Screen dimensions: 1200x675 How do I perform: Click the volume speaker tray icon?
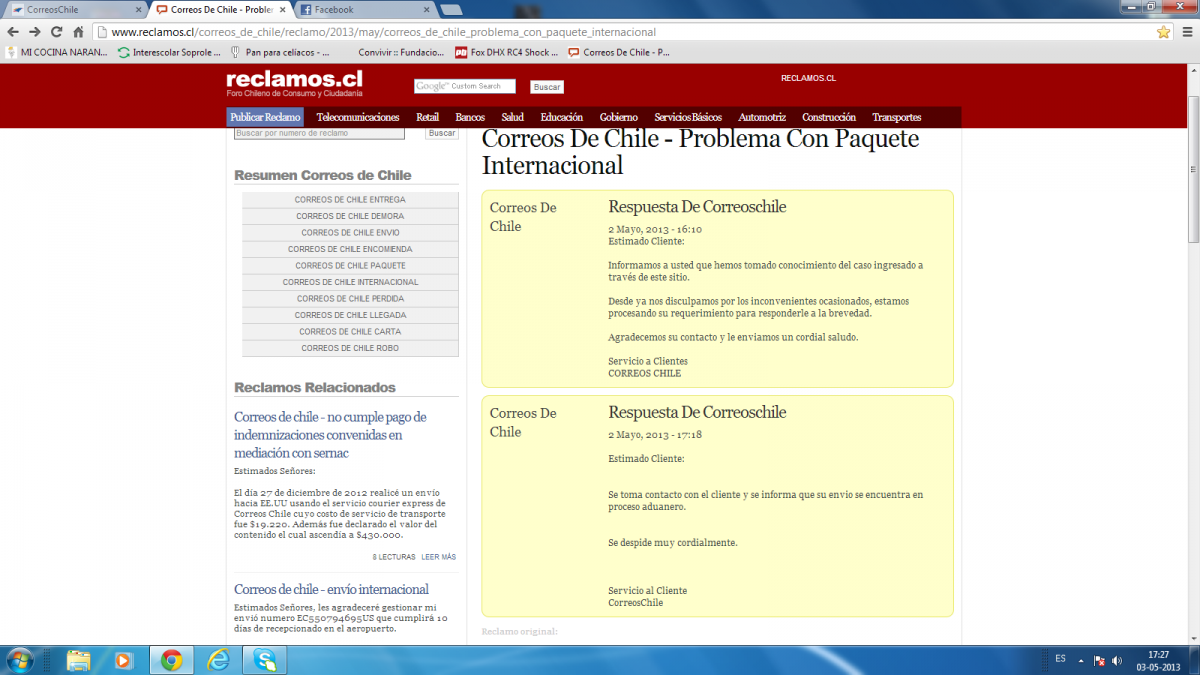(1116, 660)
